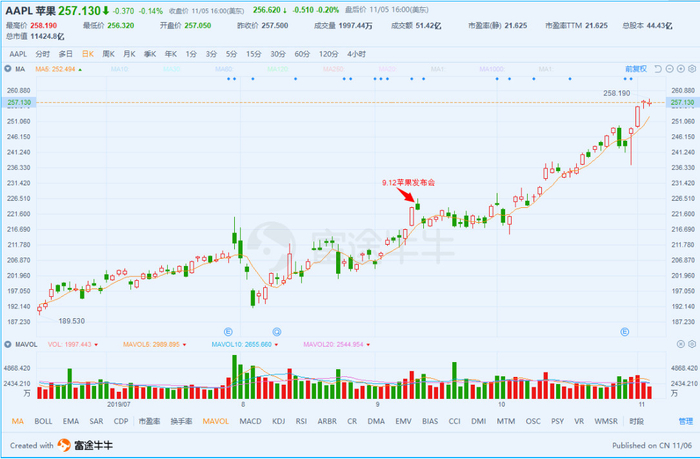Image resolution: width=700 pixels, height=459 pixels.
Task: Click the 富途牛牛 logo icon at bottom
Action: tap(64, 445)
